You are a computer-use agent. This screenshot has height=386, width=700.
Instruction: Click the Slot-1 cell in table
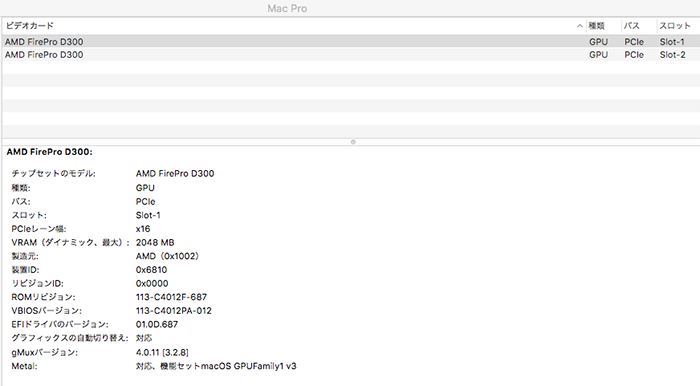pyautogui.click(x=672, y=42)
